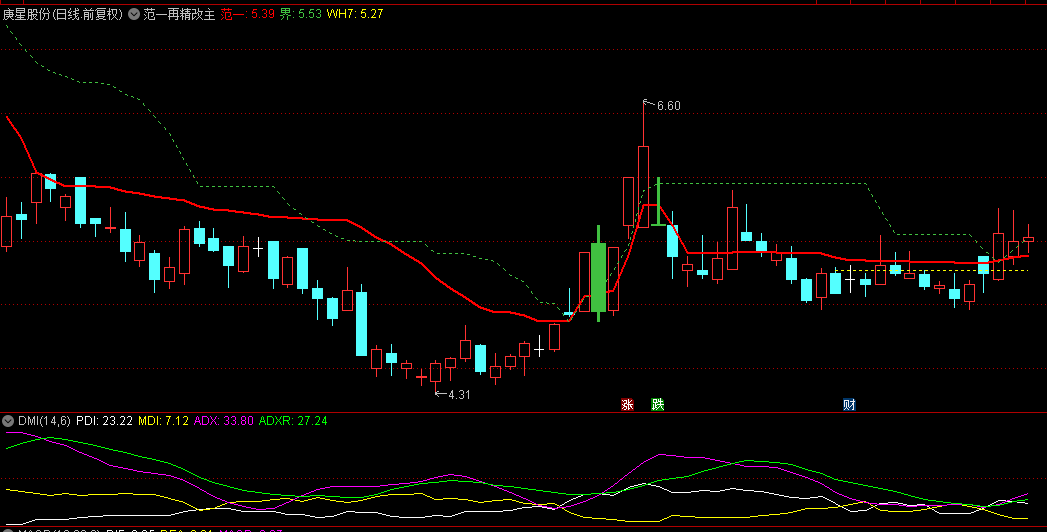Select the large solid green candlestick
This screenshot has width=1047, height=532.
598,274
